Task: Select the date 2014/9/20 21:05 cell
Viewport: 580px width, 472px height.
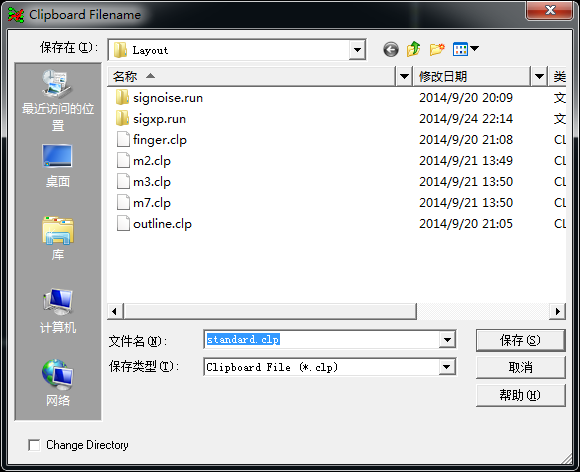Action: coord(466,223)
